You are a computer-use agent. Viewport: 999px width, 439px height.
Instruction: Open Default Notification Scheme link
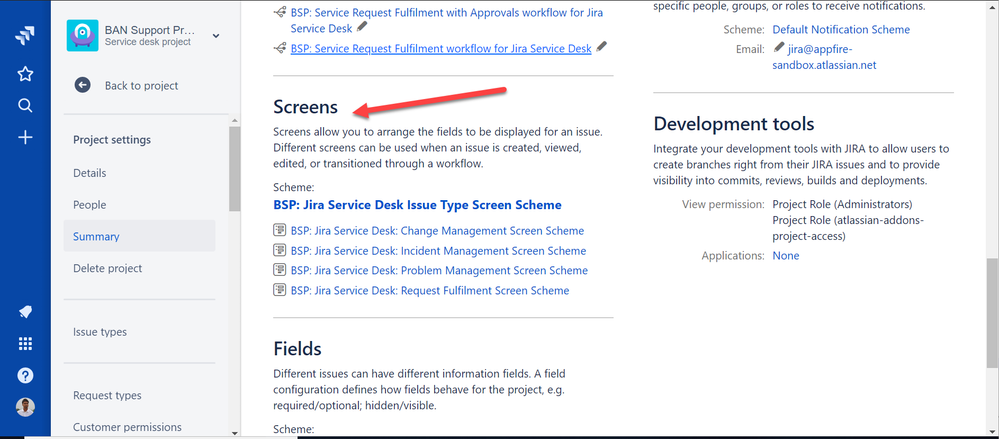tap(841, 29)
